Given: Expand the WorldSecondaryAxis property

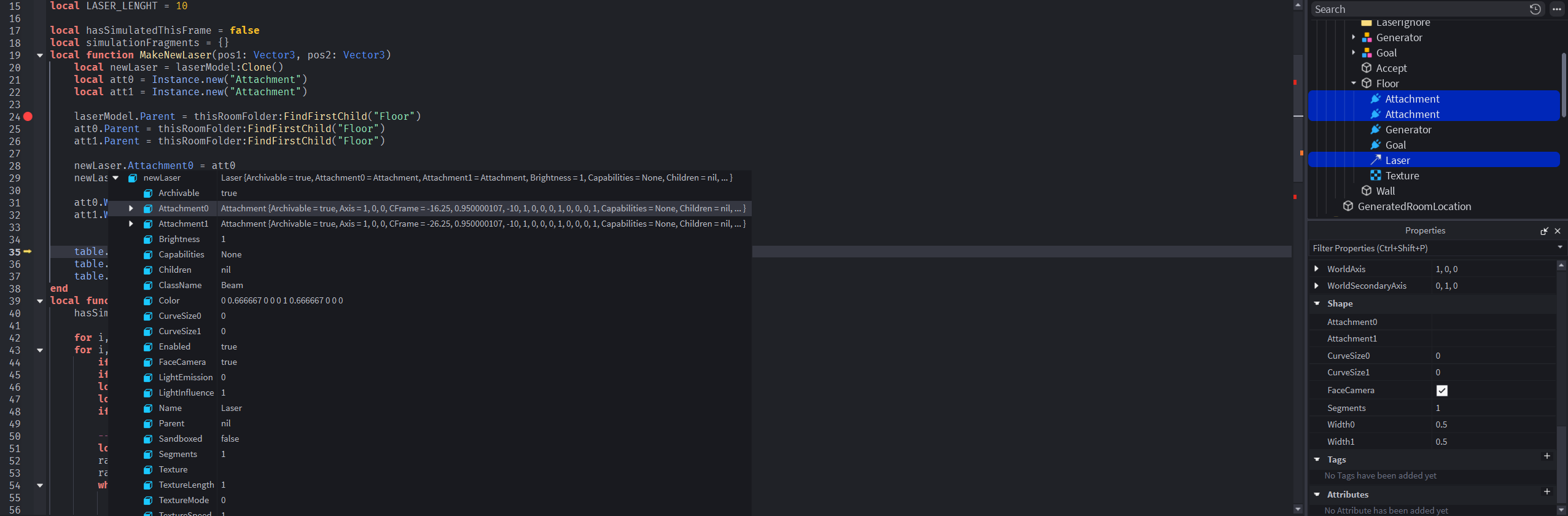Looking at the screenshot, I should coord(1316,285).
